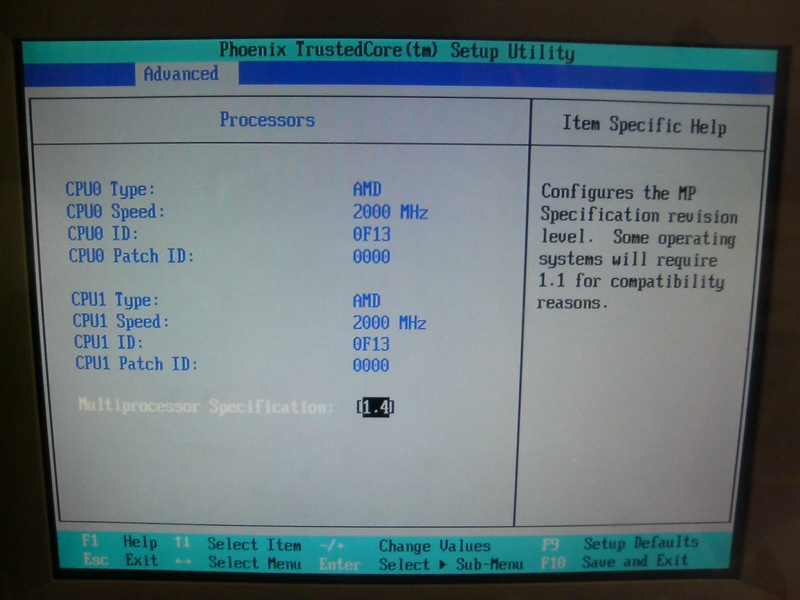Viewport: 800px width, 600px height.
Task: Click the CPU1 Patch ID label
Action: (x=136, y=364)
